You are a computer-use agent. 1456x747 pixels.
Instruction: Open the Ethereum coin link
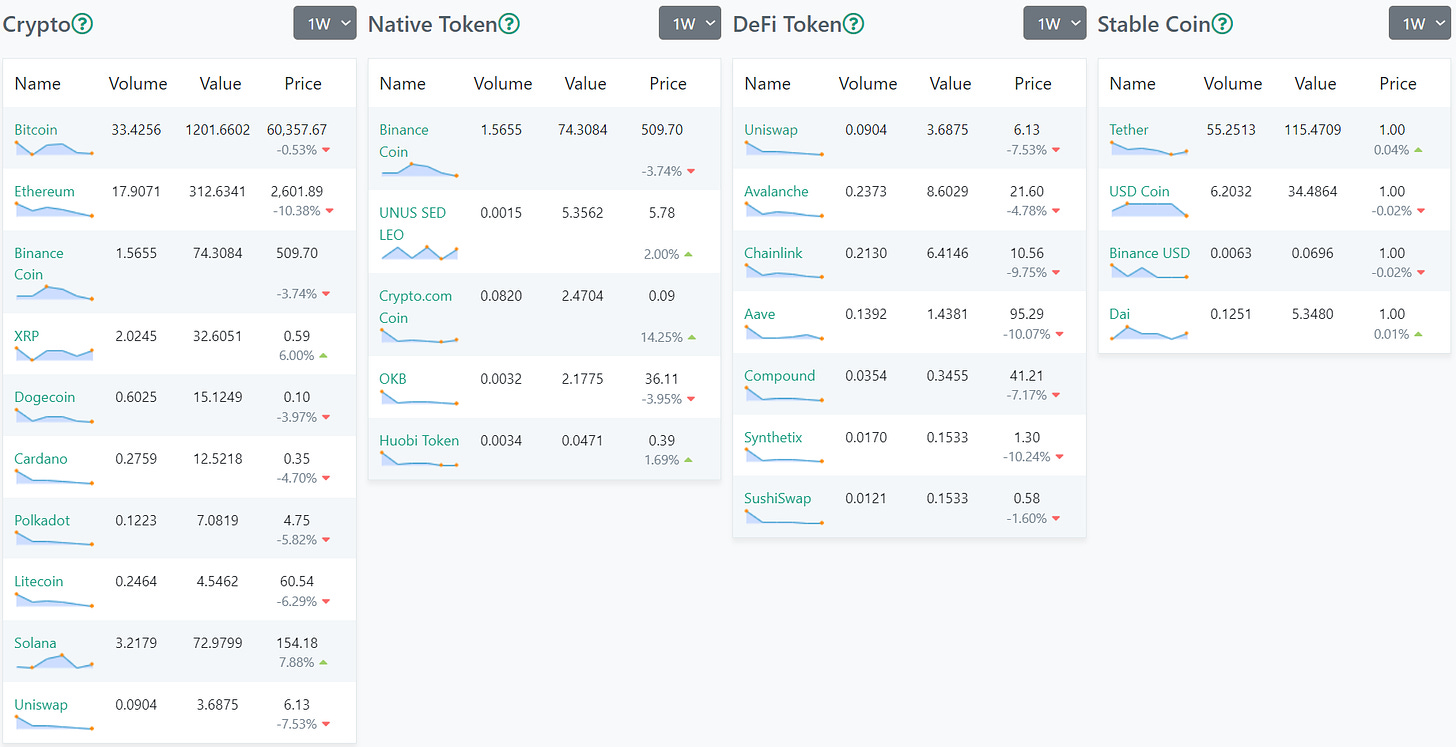click(x=44, y=191)
